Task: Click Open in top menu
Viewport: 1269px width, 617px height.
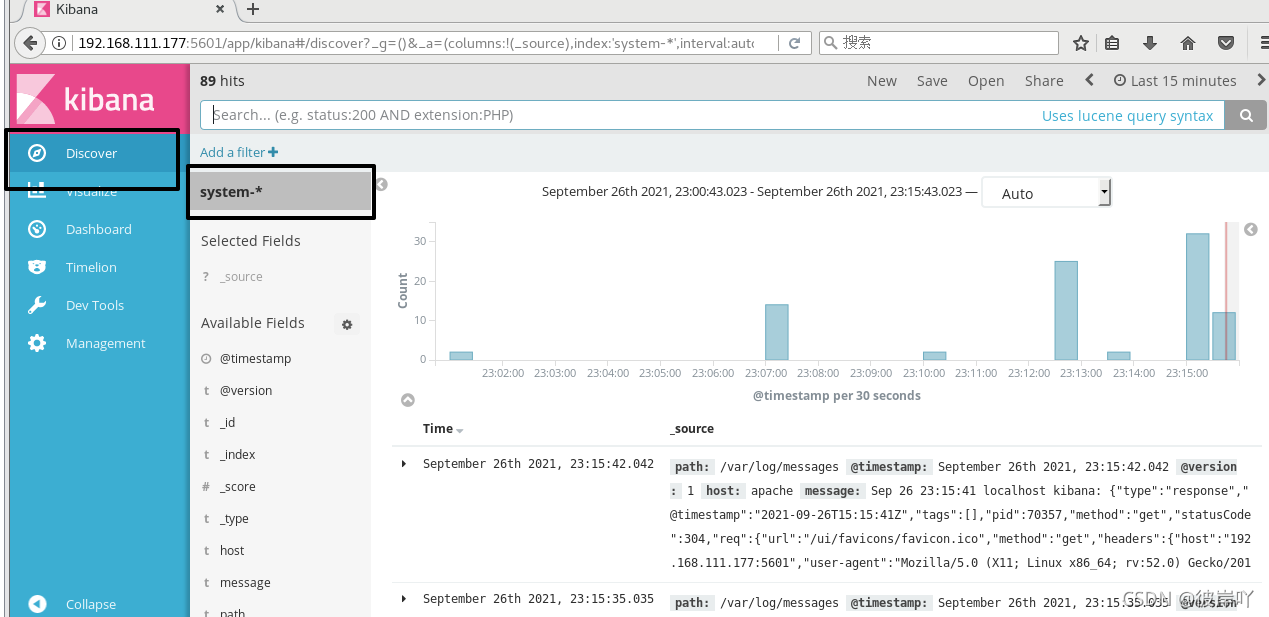Action: pyautogui.click(x=986, y=81)
